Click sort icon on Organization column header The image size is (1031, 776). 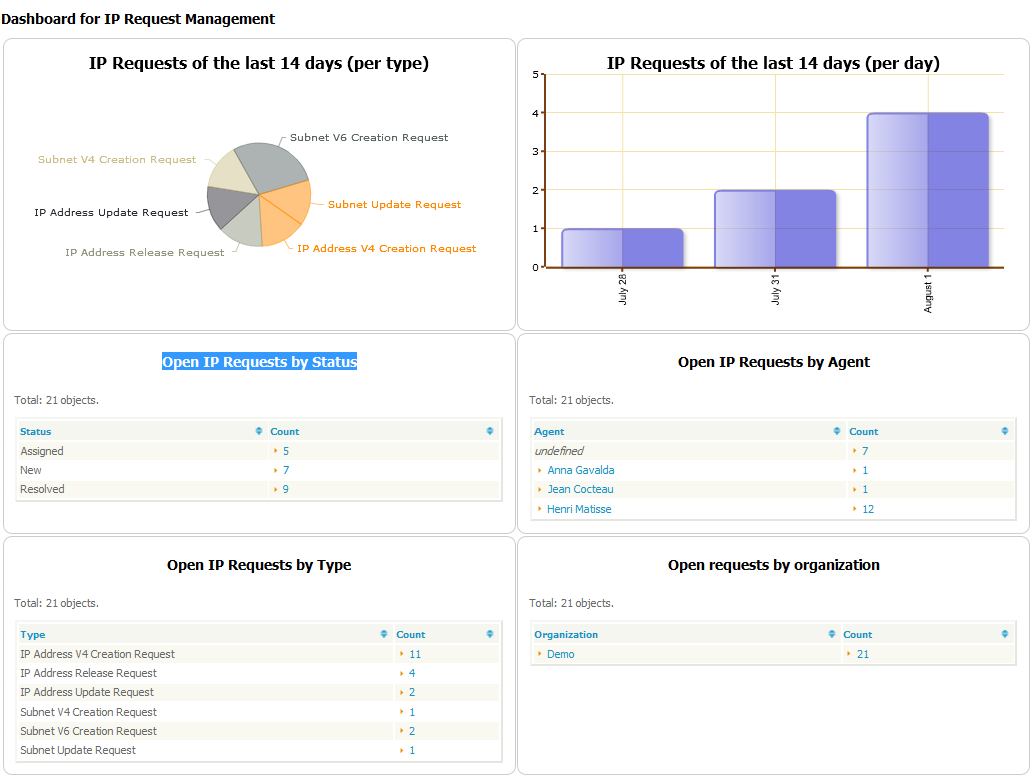832,635
